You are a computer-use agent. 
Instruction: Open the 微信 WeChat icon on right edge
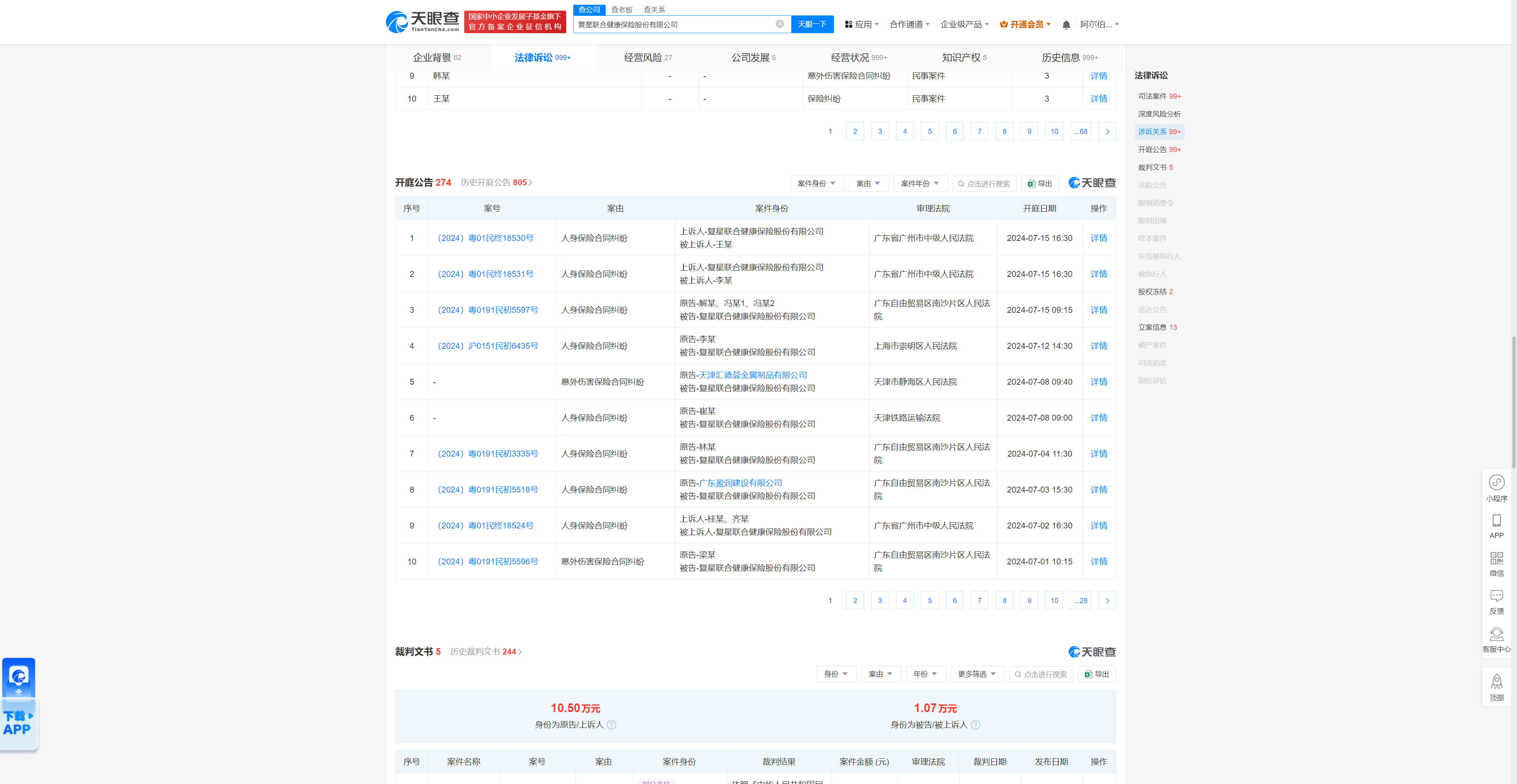coord(1497,558)
